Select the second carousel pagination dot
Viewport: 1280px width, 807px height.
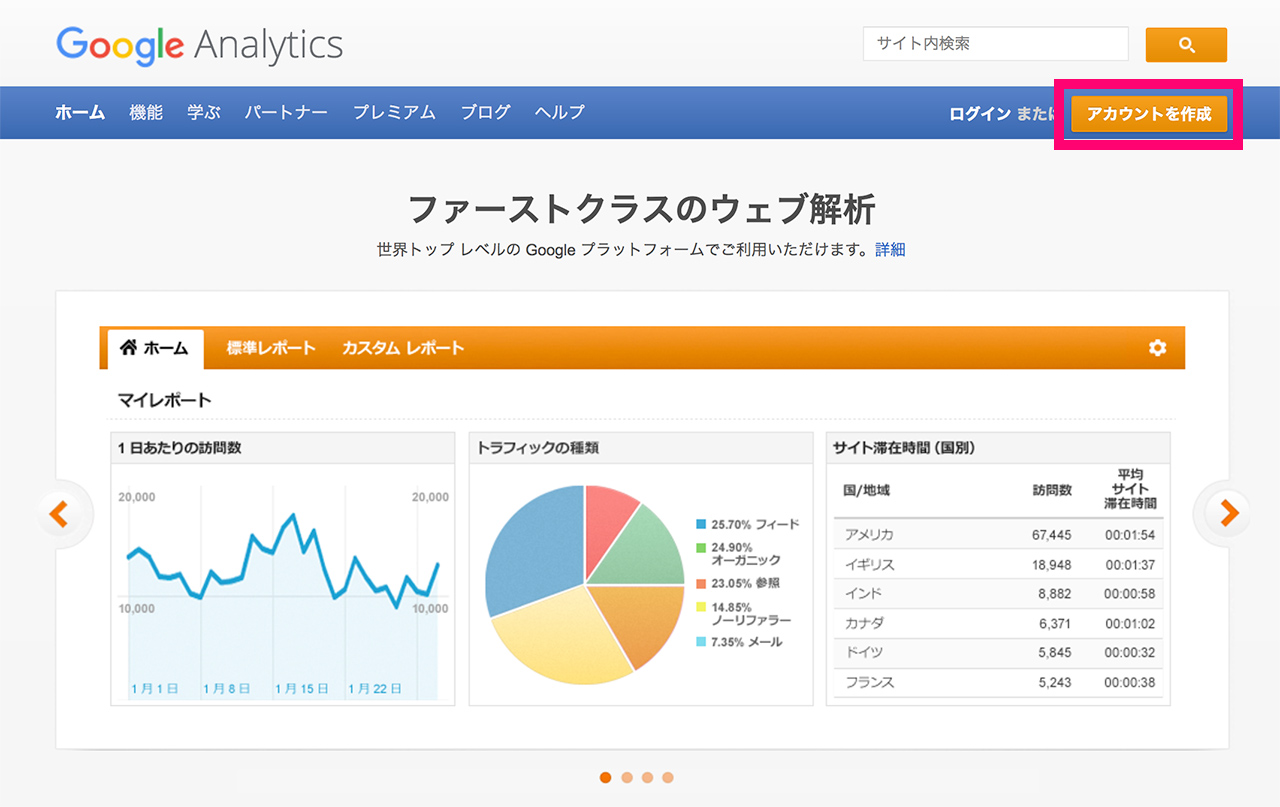627,777
